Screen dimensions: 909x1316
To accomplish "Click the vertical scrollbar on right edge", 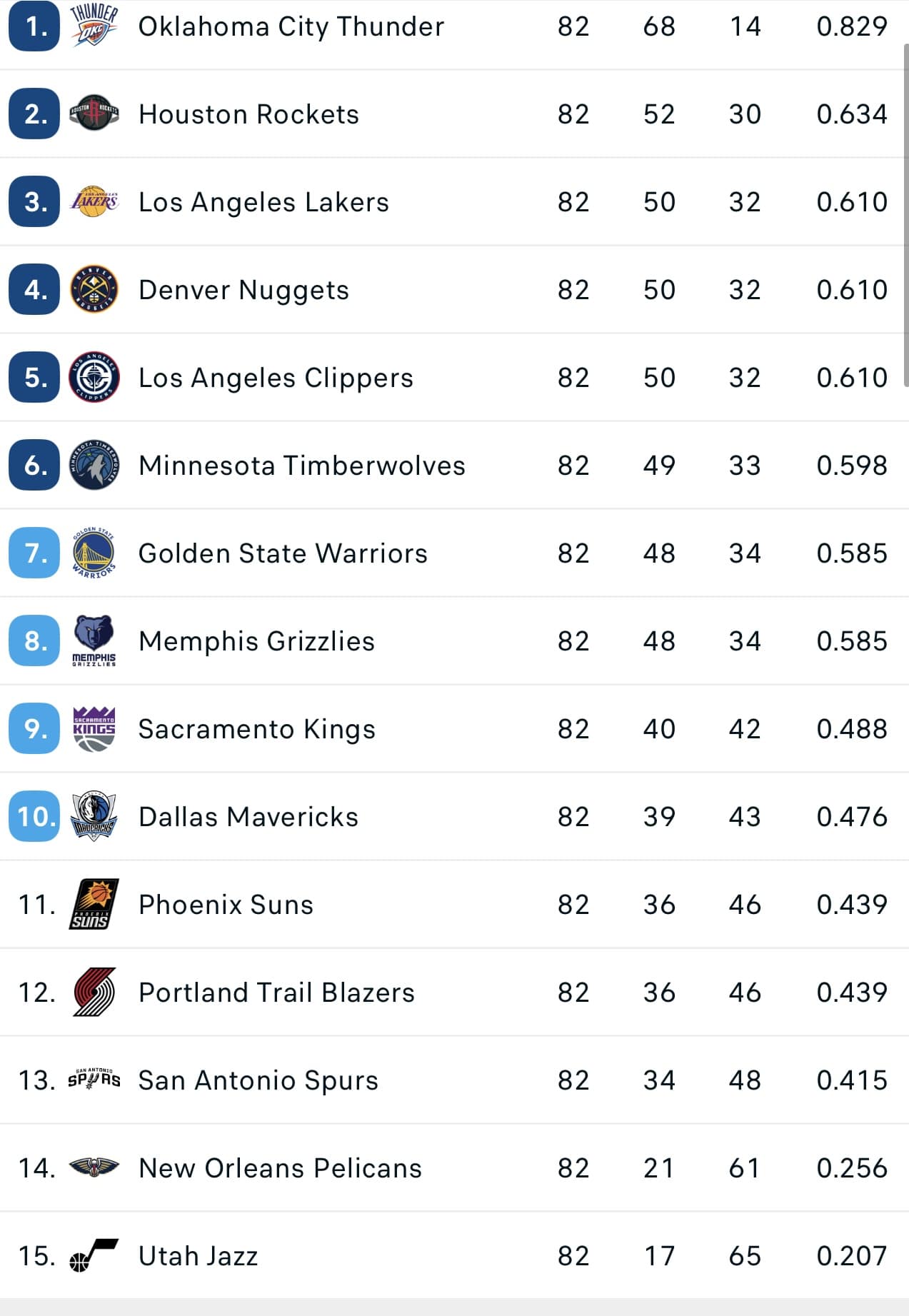I will (905, 215).
